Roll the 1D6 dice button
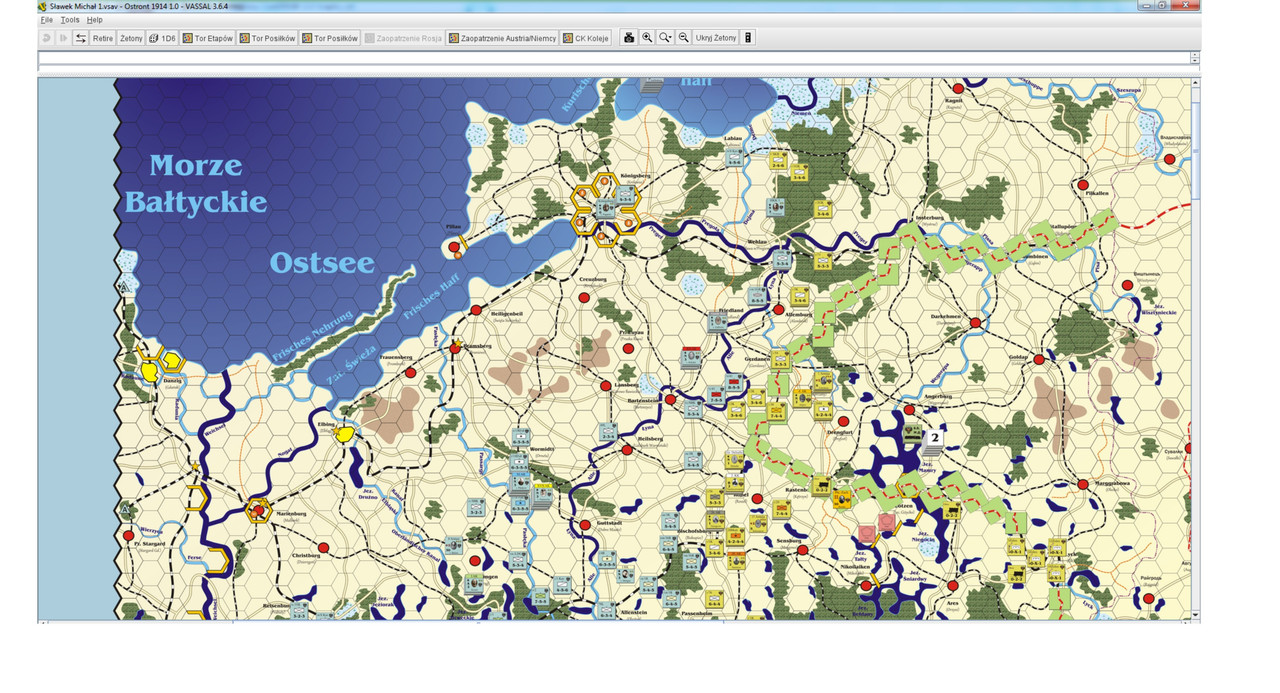The height and width of the screenshot is (693, 1280). [x=162, y=38]
